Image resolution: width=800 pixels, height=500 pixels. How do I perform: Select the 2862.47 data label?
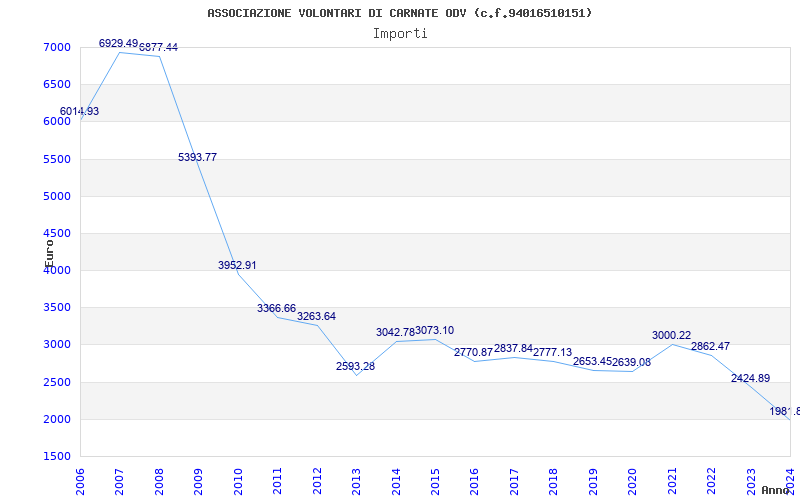(711, 346)
